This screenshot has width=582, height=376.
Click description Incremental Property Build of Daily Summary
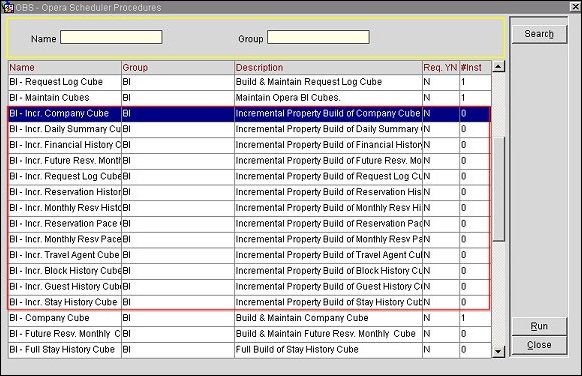point(328,129)
